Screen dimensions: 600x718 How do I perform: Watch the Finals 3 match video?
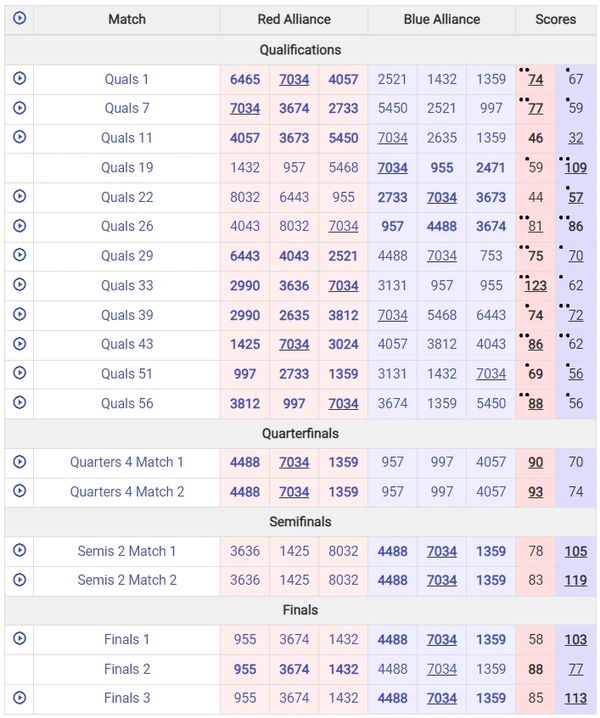point(19,698)
